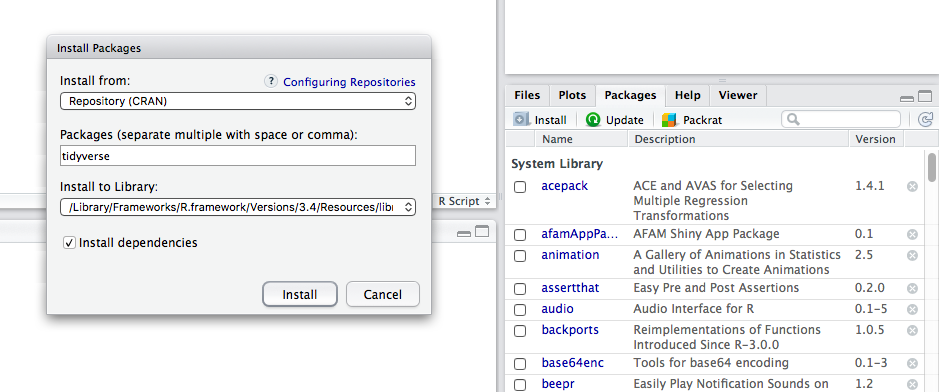Click the acepack version 1.4.1
Screen dimensions: 939x392
click(870, 186)
